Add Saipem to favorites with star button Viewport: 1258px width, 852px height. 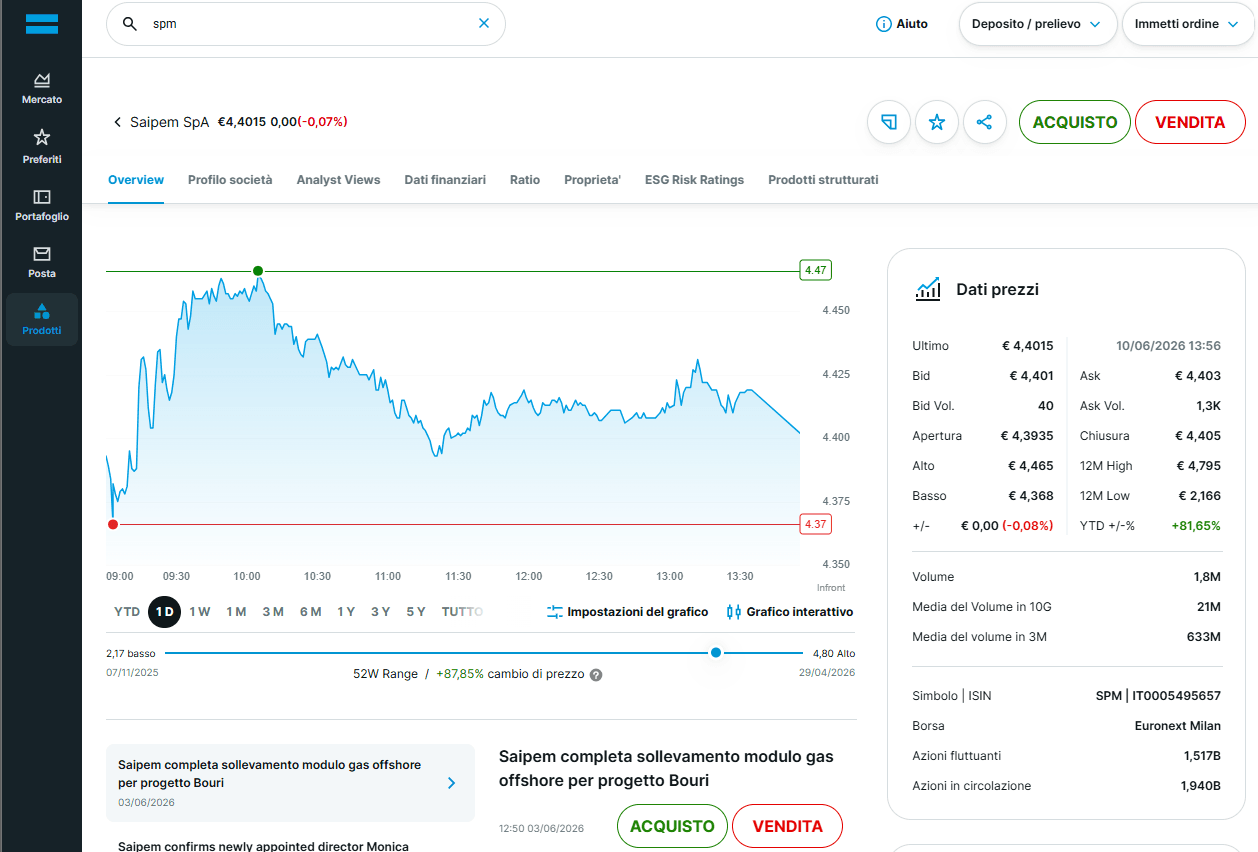[x=937, y=122]
